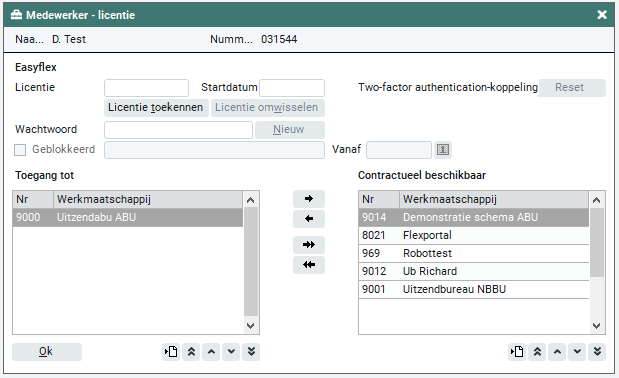Select the Flexportal row
This screenshot has height=378, width=619.
[x=473, y=236]
